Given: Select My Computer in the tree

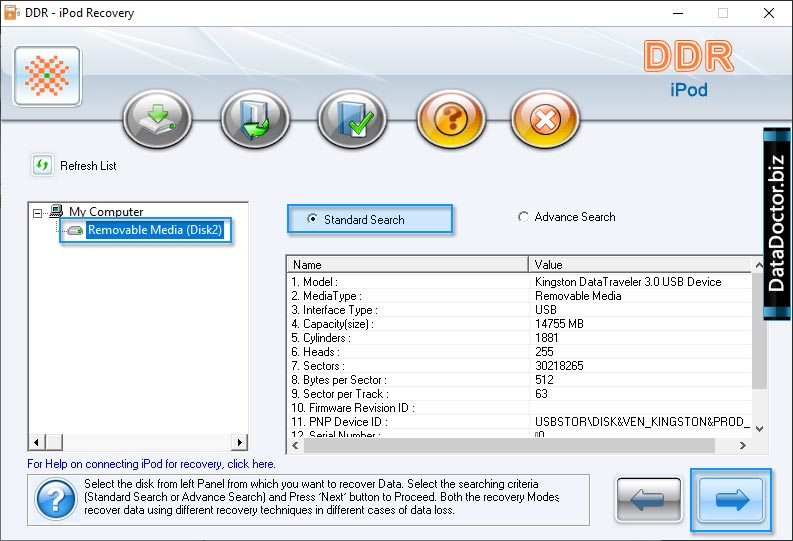Looking at the screenshot, I should coord(106,211).
